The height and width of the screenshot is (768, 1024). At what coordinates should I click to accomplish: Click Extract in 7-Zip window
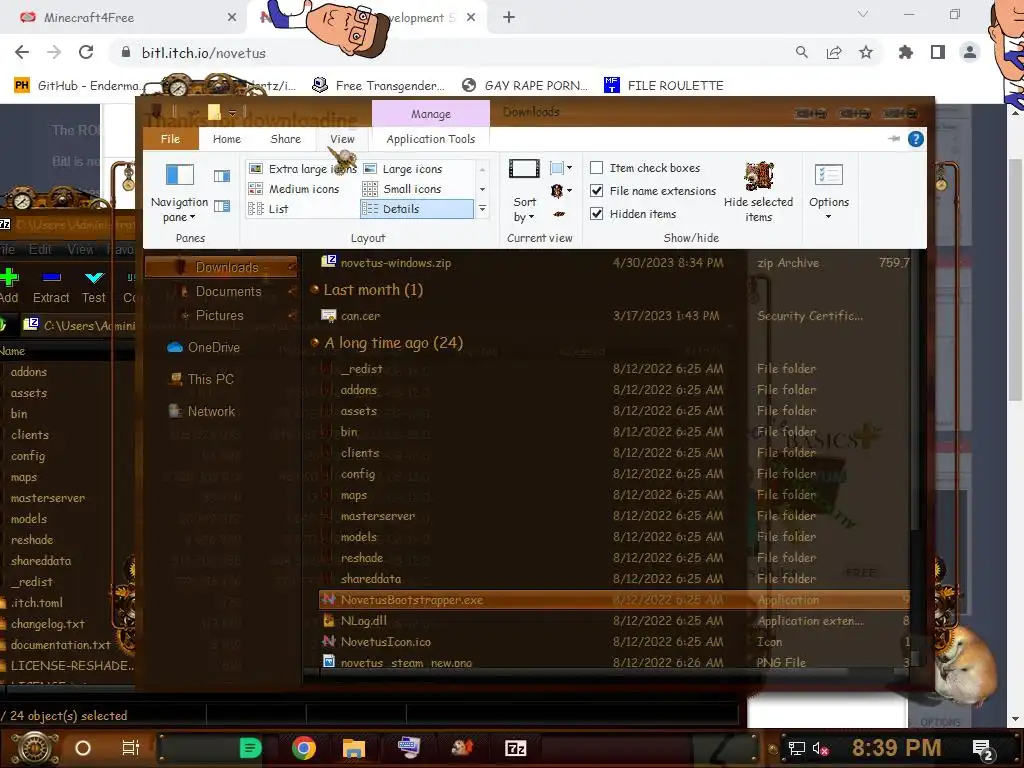tap(51, 286)
